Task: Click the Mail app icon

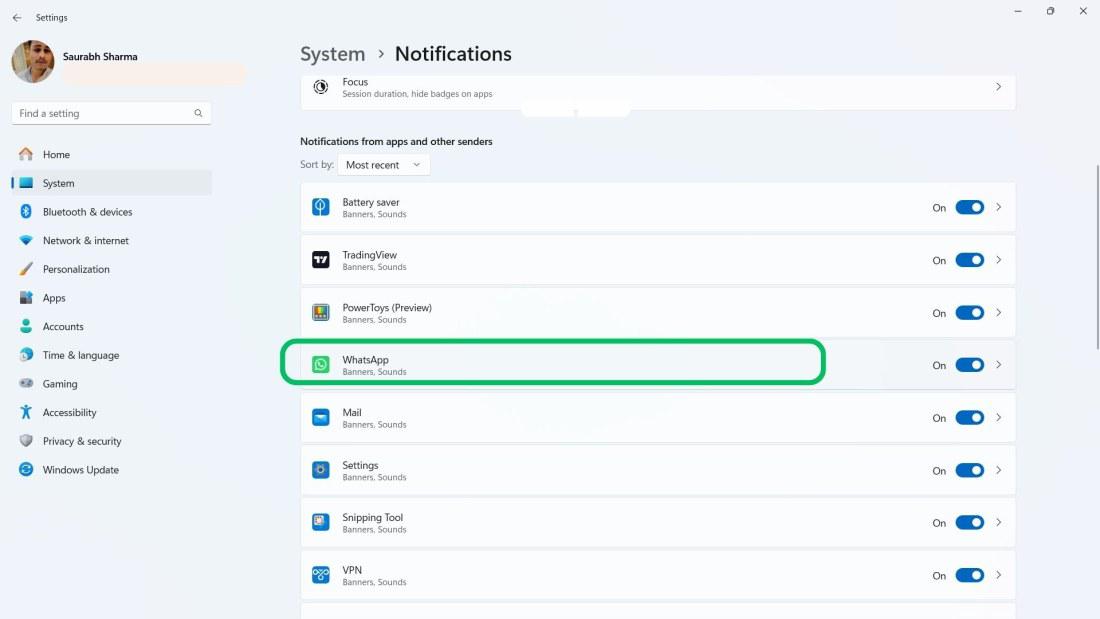Action: [320, 418]
